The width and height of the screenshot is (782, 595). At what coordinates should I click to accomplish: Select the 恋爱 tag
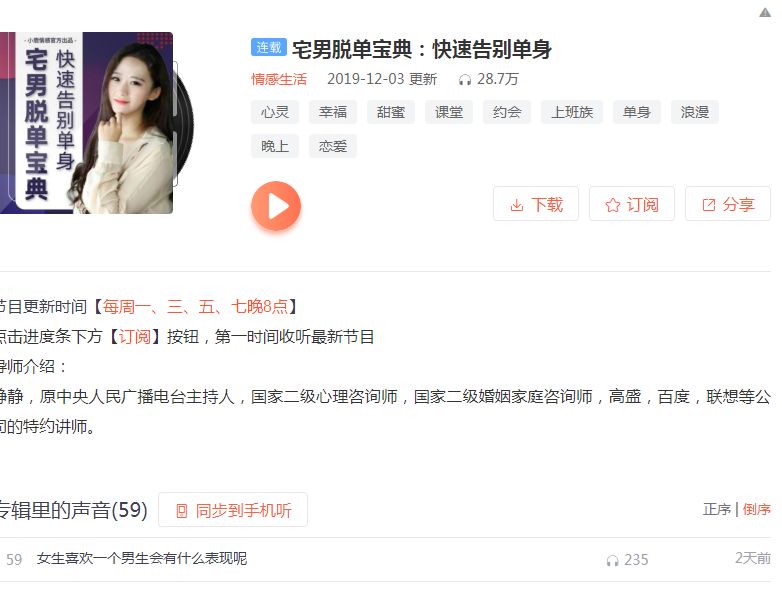click(333, 146)
